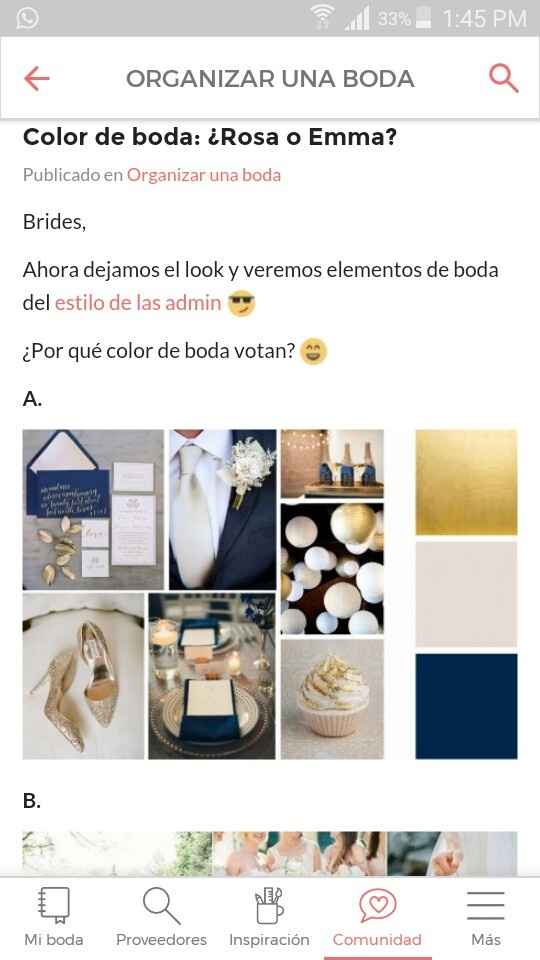This screenshot has height=960, width=540.
Task: Open Mi boda notebook icon
Action: [54, 906]
